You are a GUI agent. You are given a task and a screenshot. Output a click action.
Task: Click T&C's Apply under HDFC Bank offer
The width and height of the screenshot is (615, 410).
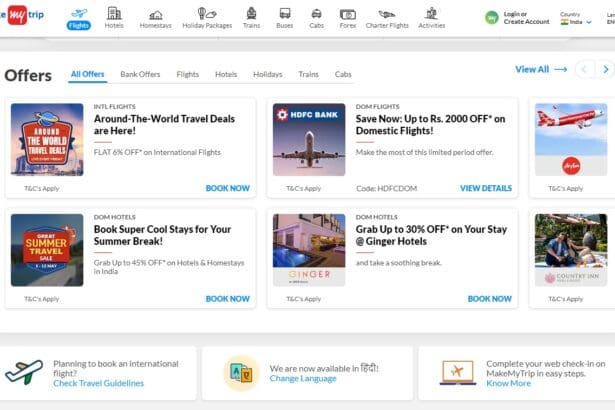pyautogui.click(x=304, y=189)
